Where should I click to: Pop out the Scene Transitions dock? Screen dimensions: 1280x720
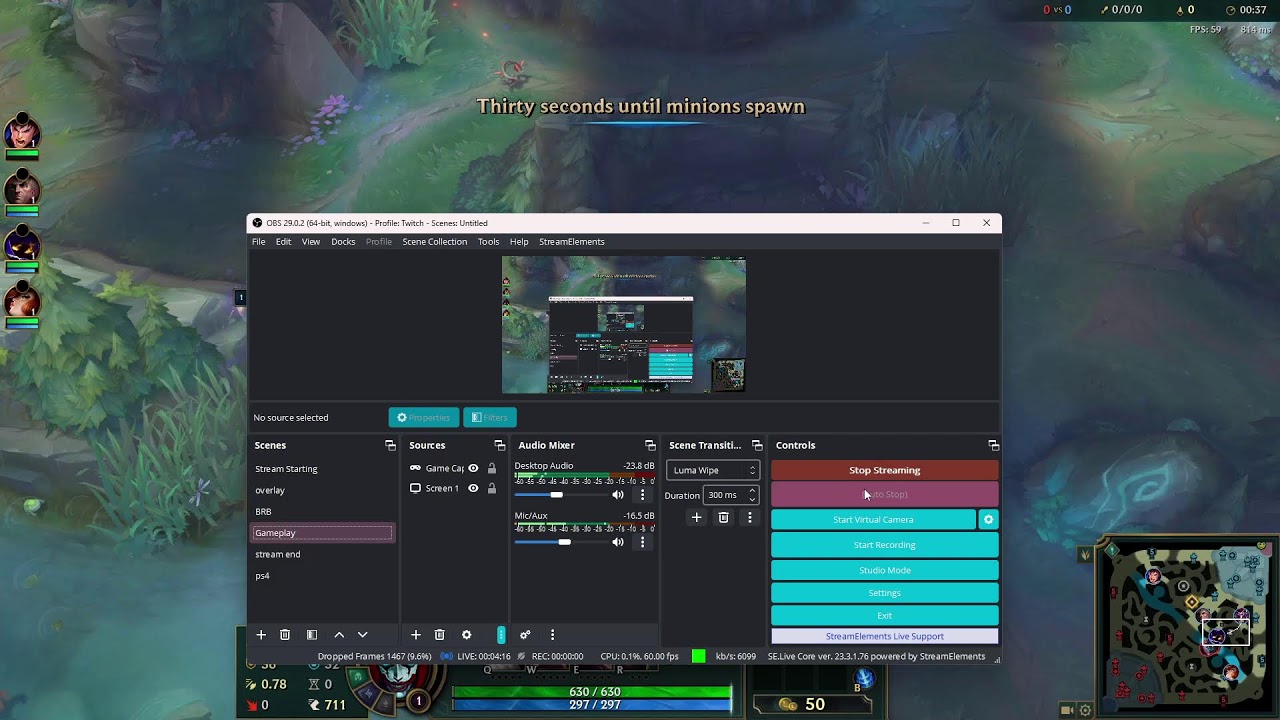click(757, 445)
